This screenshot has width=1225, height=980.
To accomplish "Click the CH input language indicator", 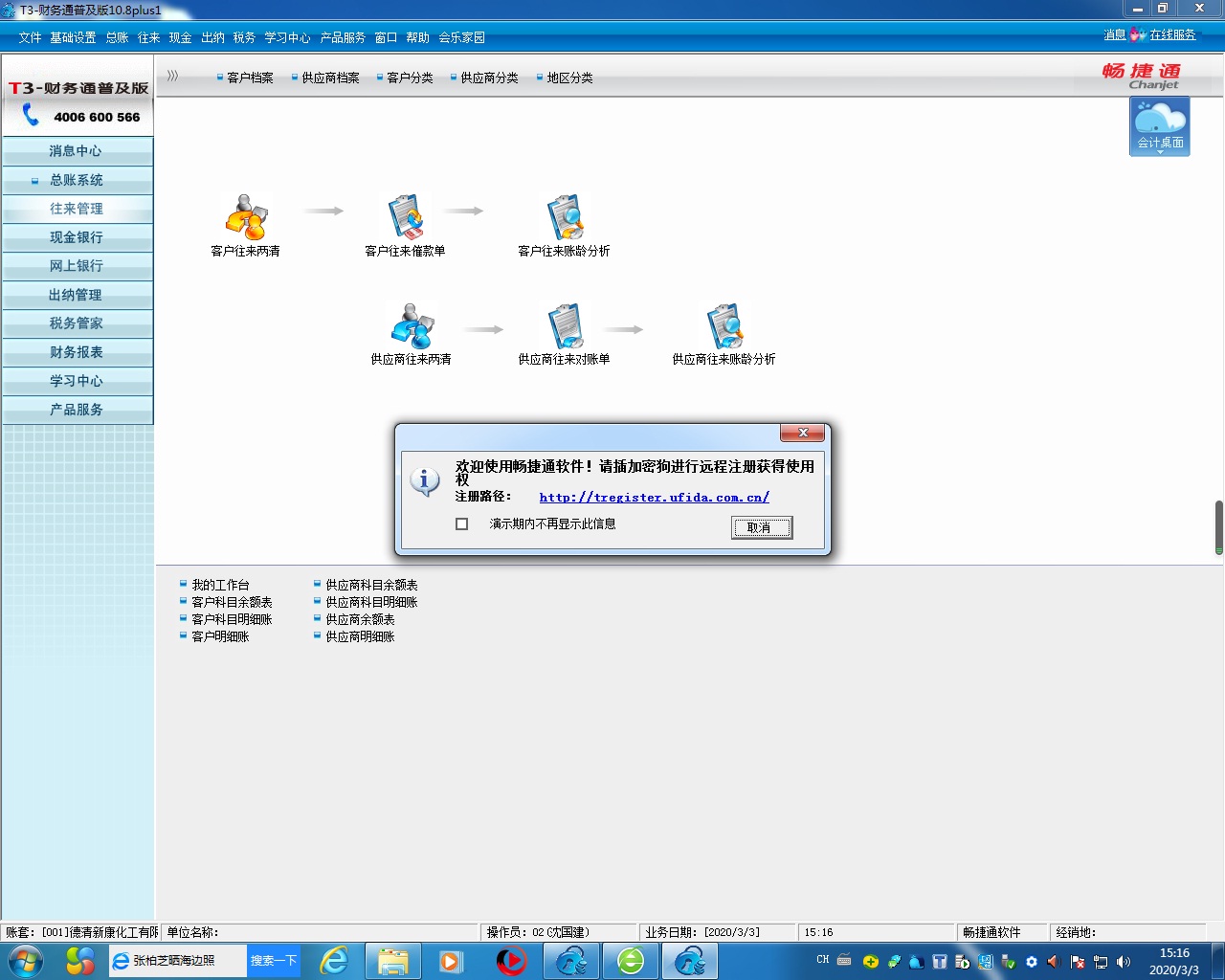I will 823,960.
